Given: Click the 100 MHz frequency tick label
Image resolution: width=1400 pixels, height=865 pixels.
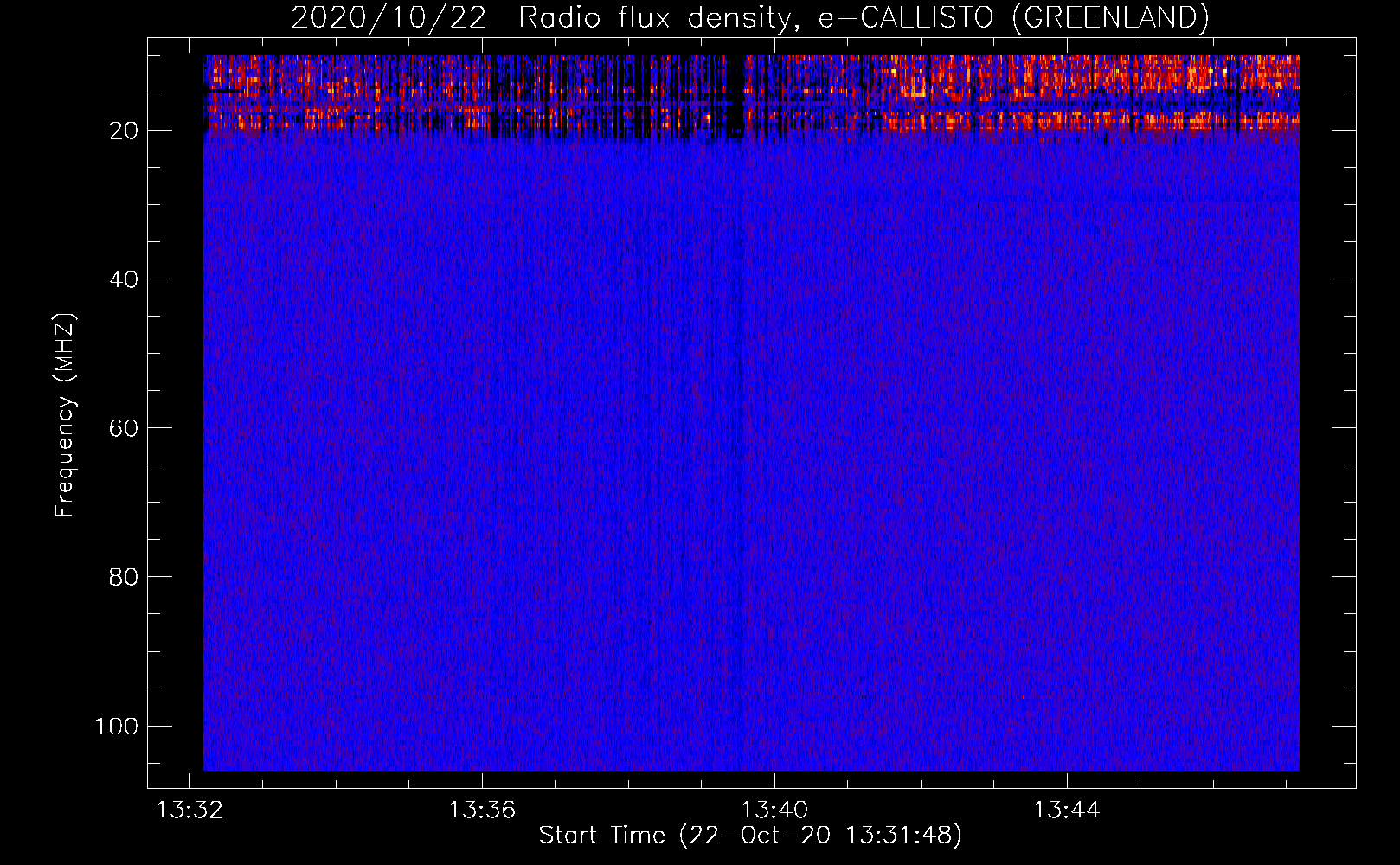Looking at the screenshot, I should tap(117, 726).
